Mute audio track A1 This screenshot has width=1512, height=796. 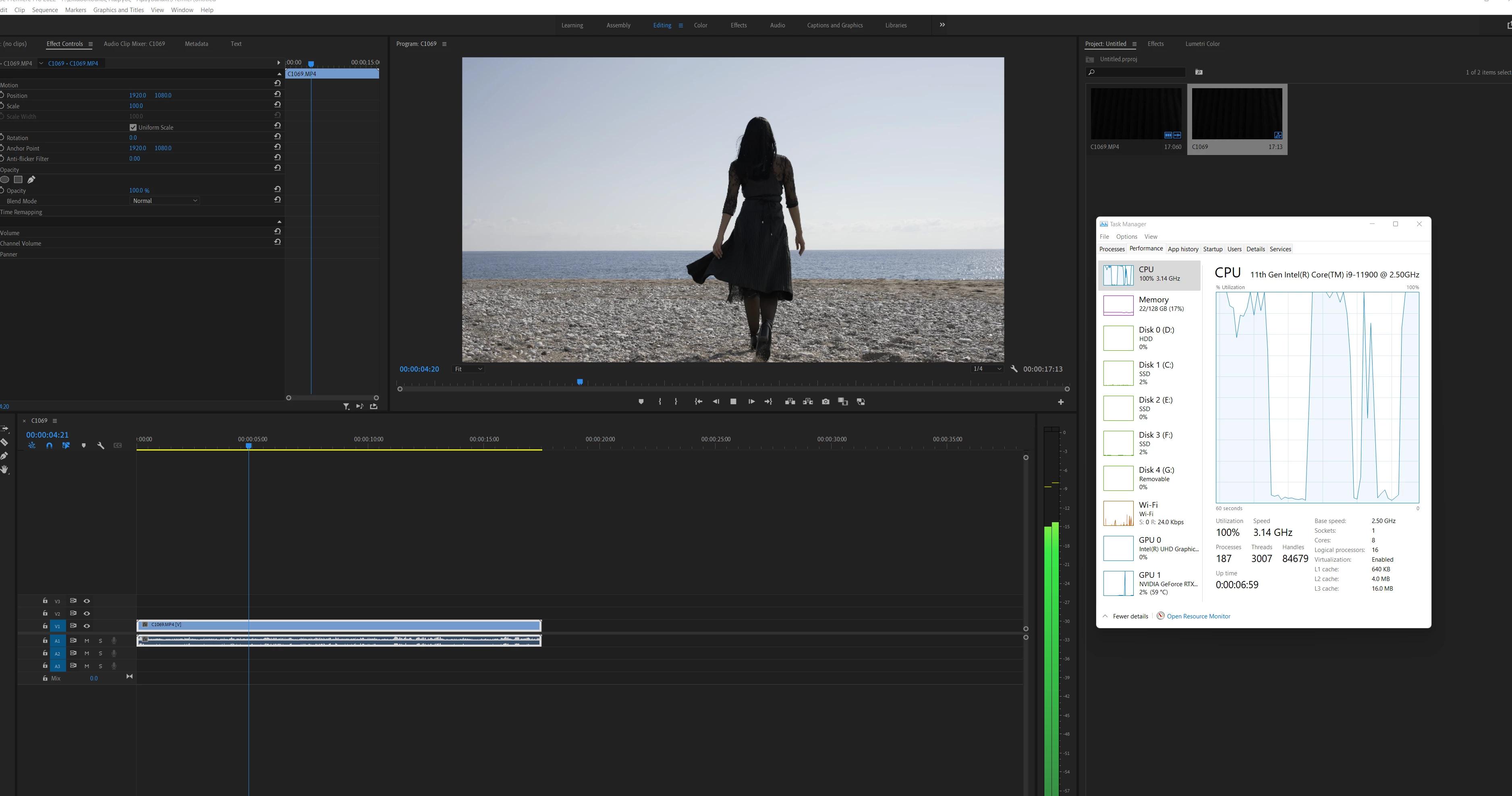click(87, 641)
